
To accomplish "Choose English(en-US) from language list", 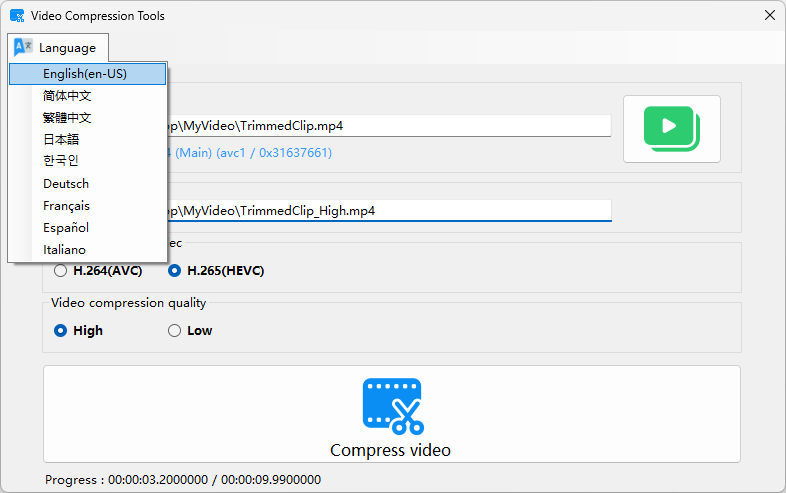I will [87, 74].
